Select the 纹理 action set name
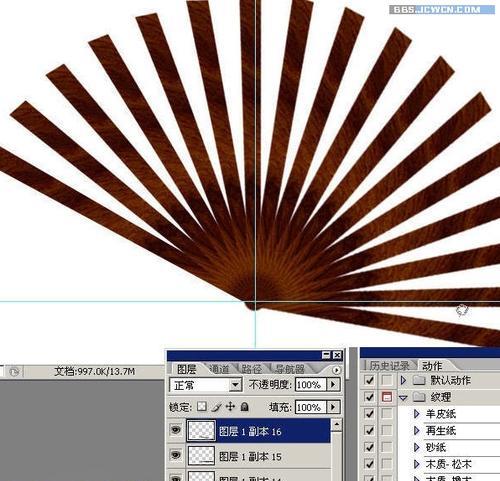 (x=441, y=397)
